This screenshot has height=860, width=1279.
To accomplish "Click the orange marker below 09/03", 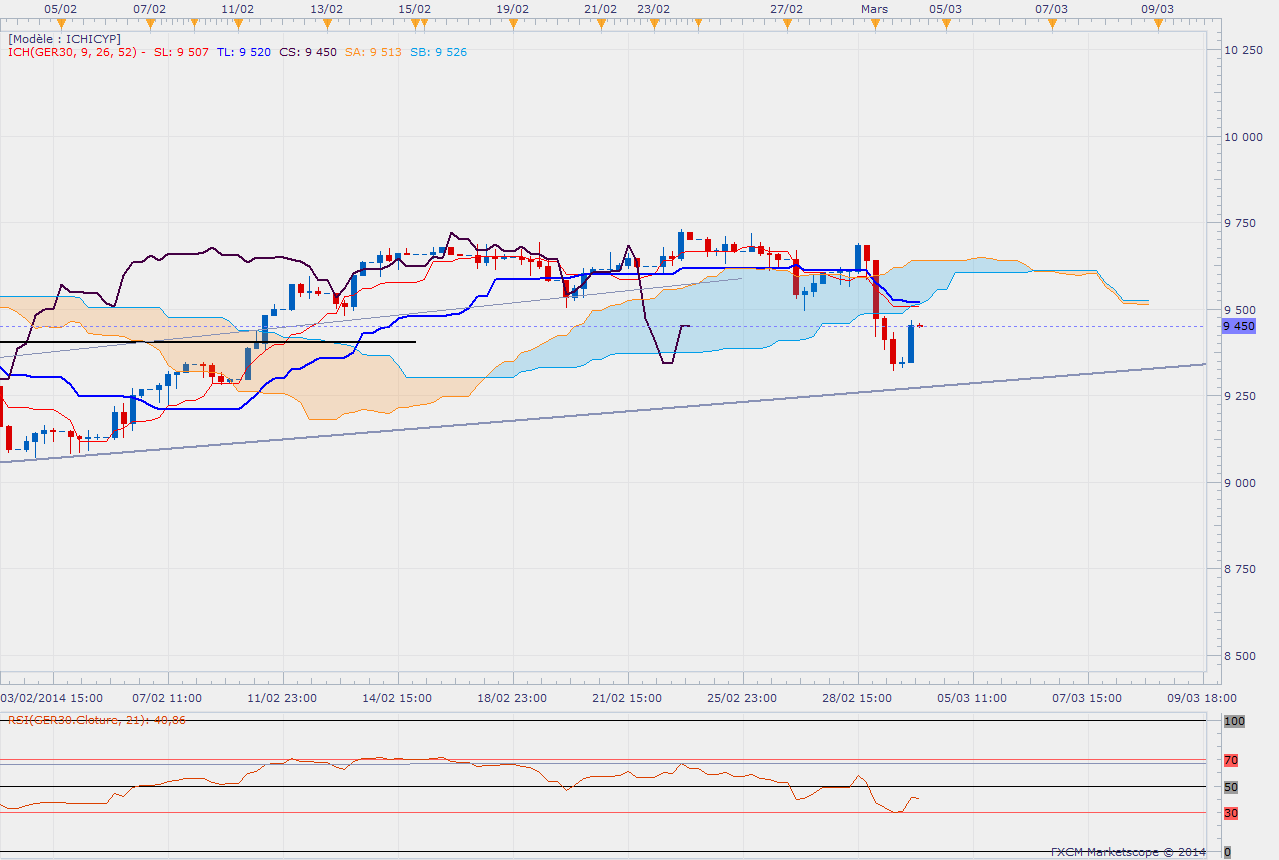I will tap(1157, 23).
